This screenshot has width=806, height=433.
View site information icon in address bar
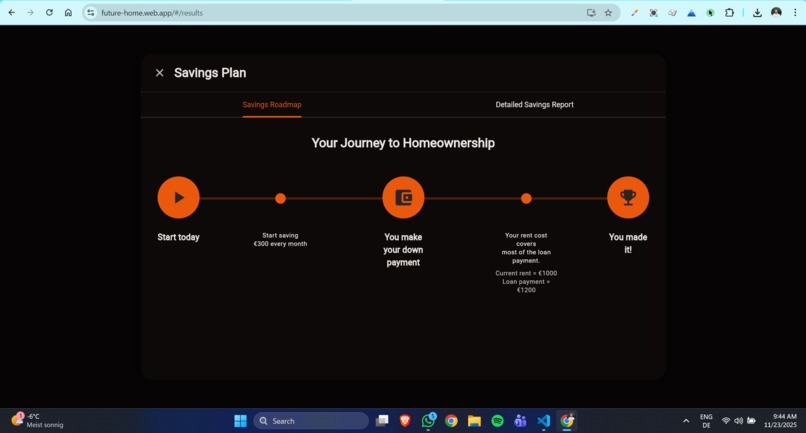pyautogui.click(x=91, y=13)
